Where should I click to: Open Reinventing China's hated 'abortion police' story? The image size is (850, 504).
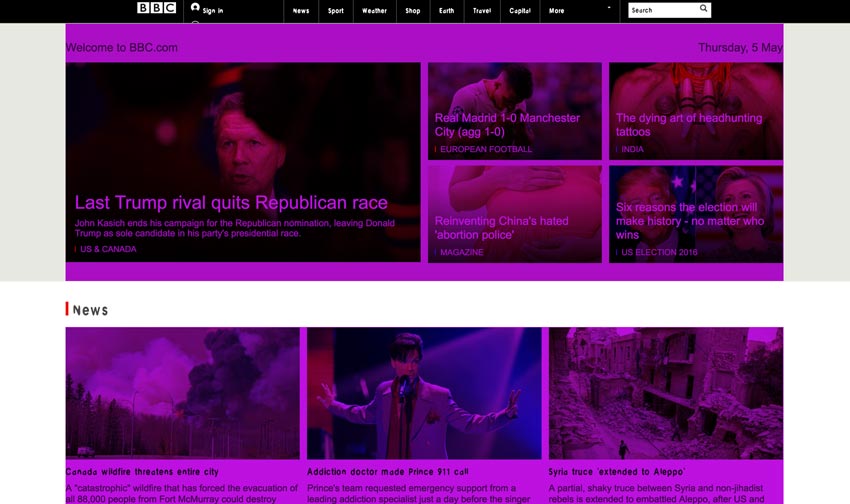(x=501, y=228)
